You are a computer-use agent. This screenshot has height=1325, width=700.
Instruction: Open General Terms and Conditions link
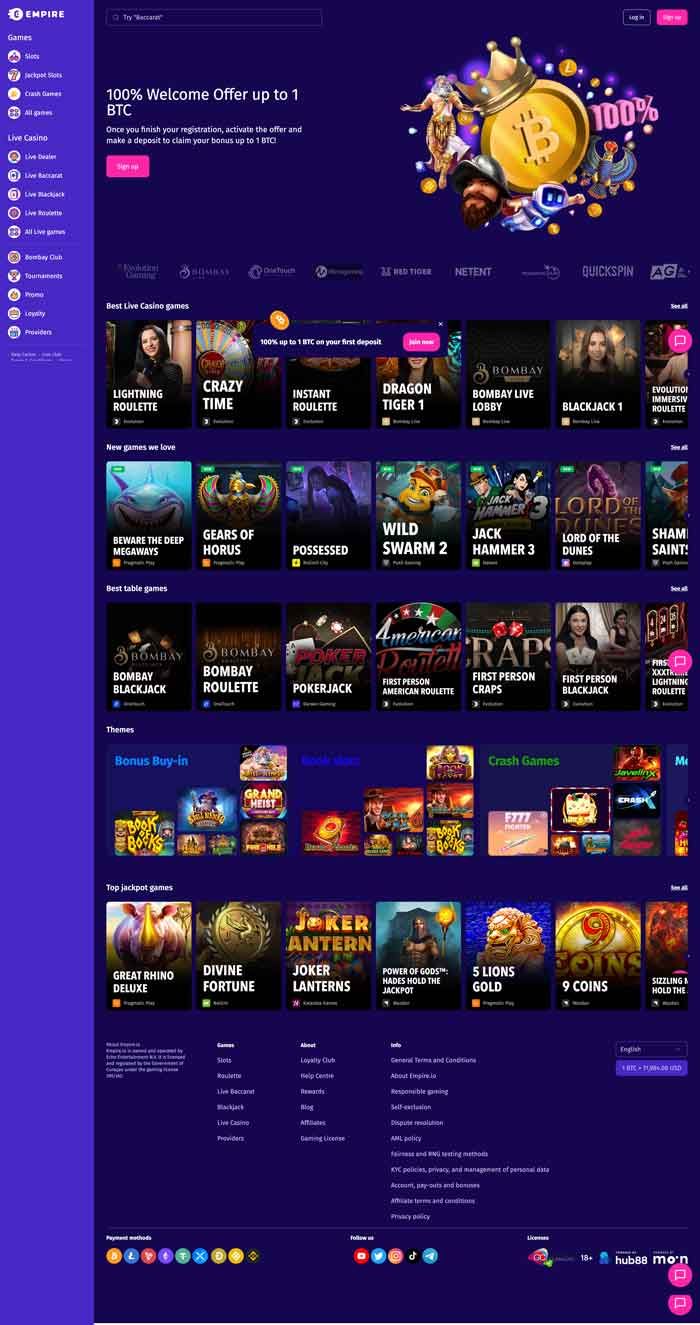433,1060
